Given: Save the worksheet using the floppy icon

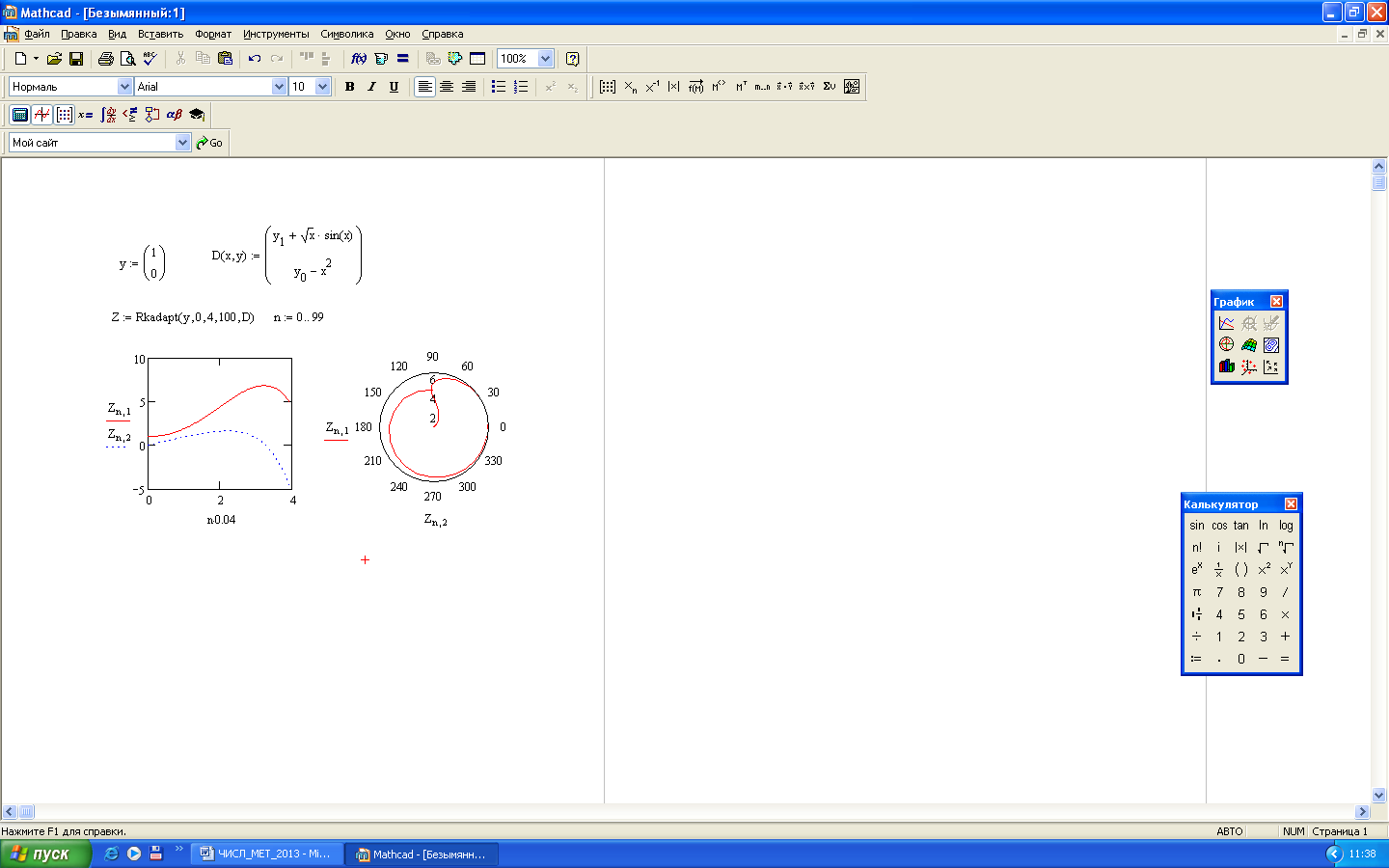Looking at the screenshot, I should pos(76,59).
